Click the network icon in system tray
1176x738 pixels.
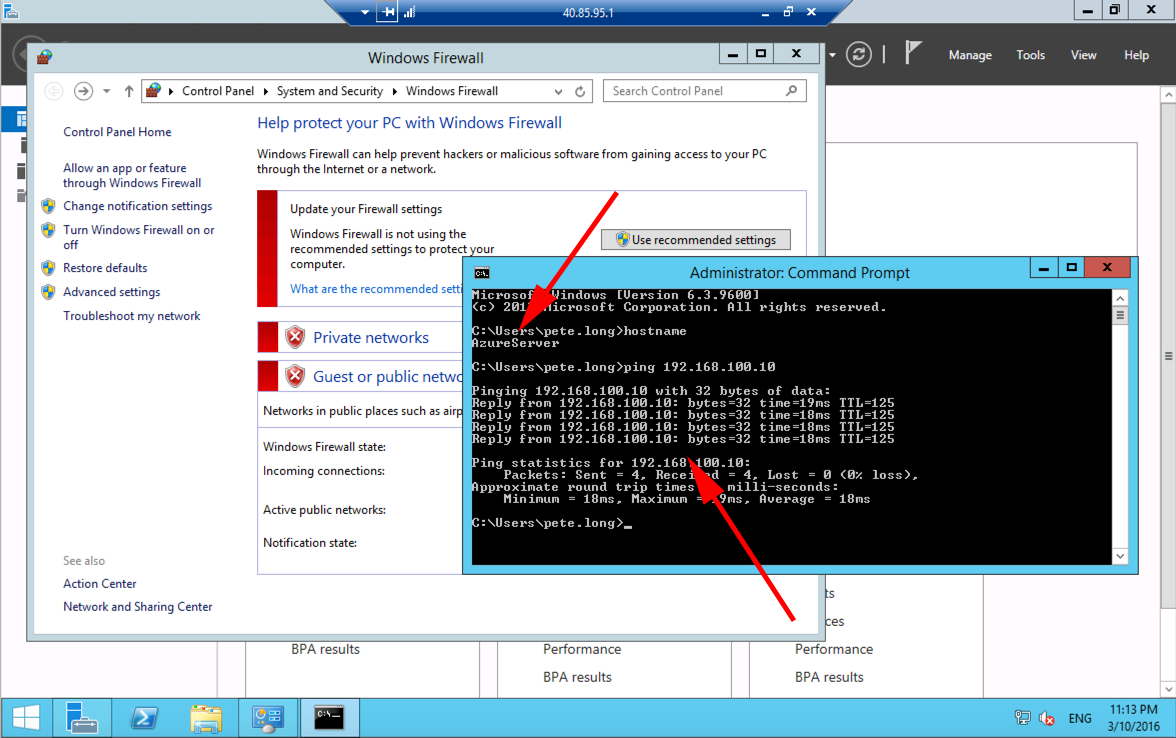pyautogui.click(x=1022, y=718)
